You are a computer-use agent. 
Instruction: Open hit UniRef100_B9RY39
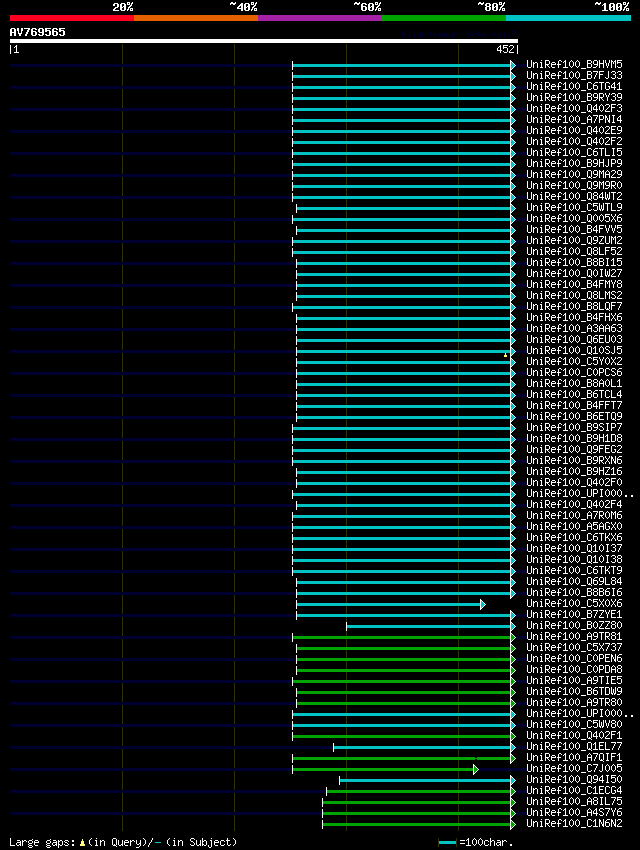[x=574, y=97]
